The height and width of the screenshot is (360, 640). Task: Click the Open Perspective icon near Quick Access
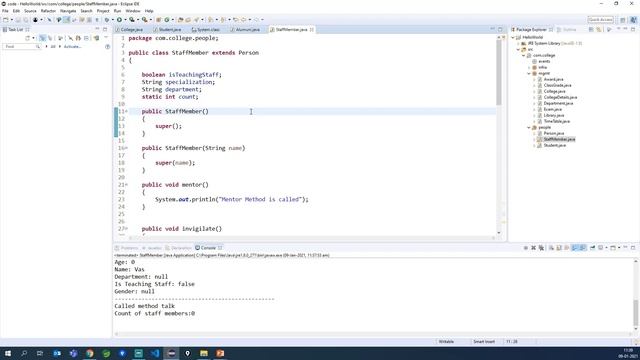[x=622, y=20]
